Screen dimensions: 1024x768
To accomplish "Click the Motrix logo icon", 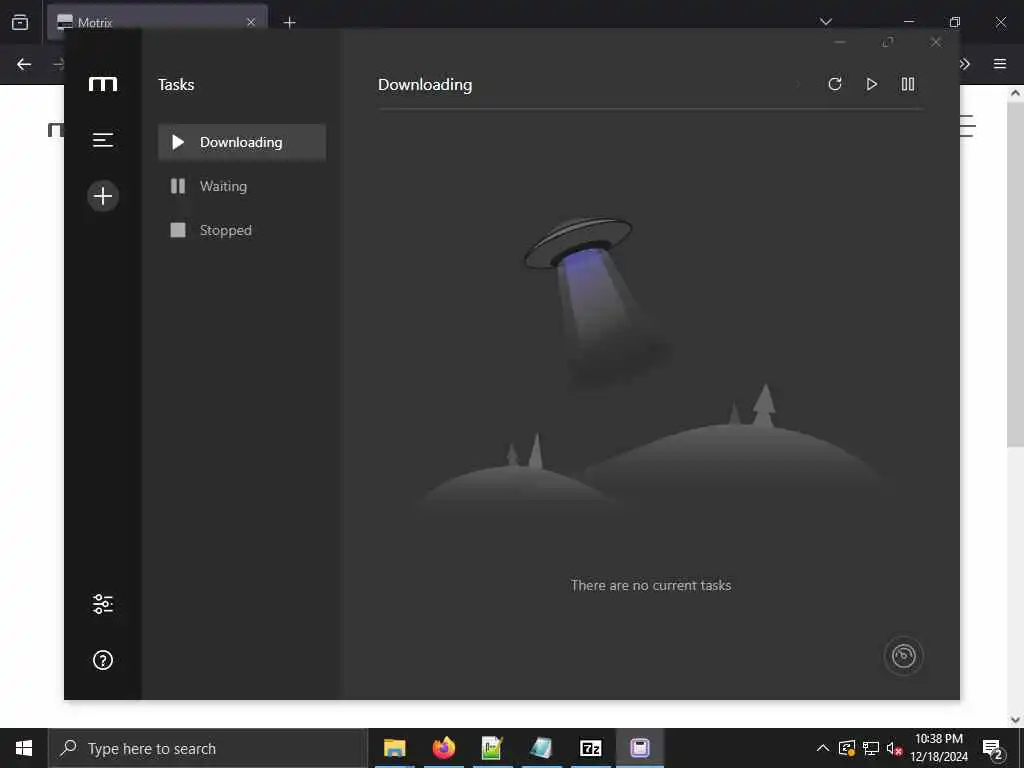I will 103,84.
